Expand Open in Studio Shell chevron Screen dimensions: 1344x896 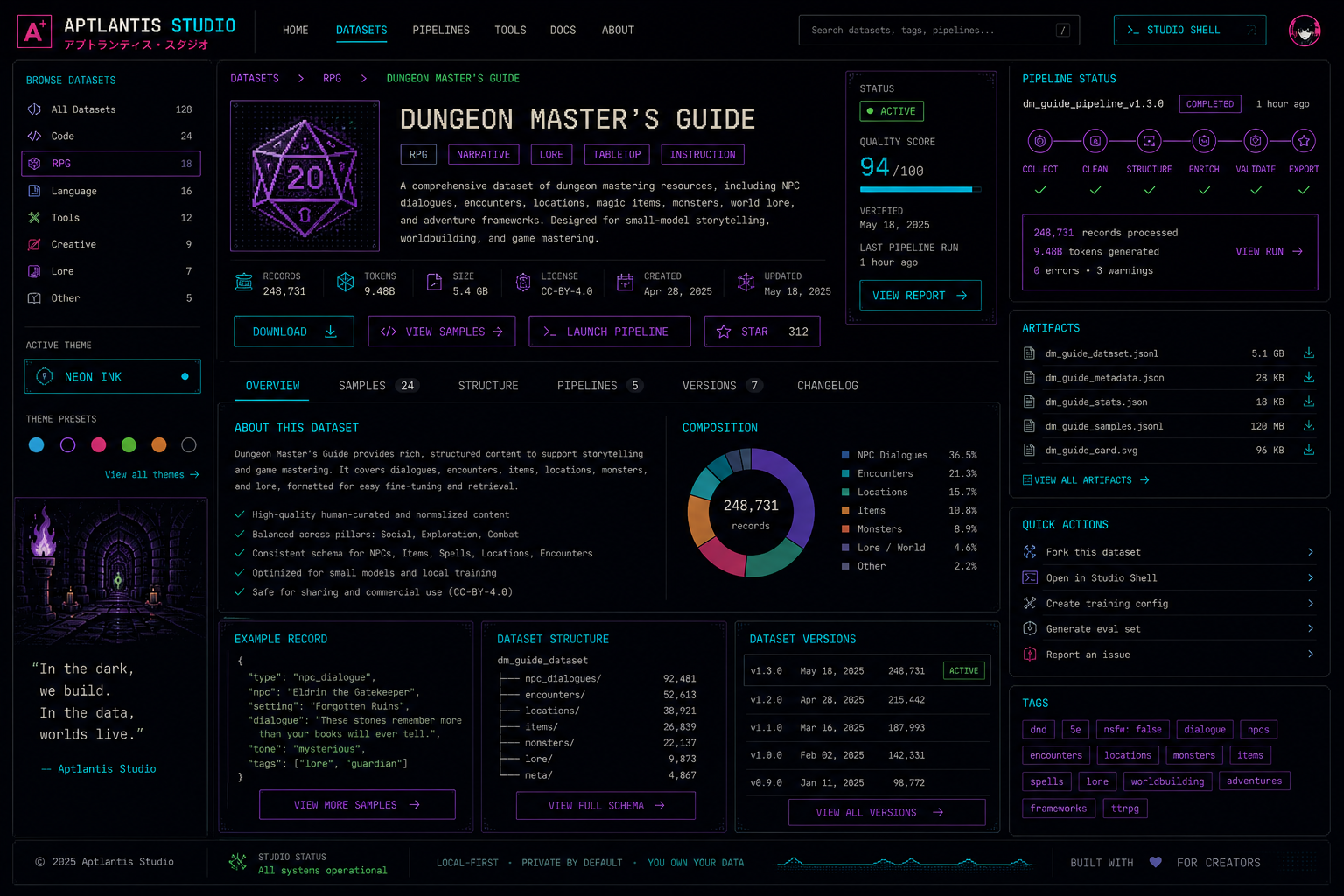1310,577
